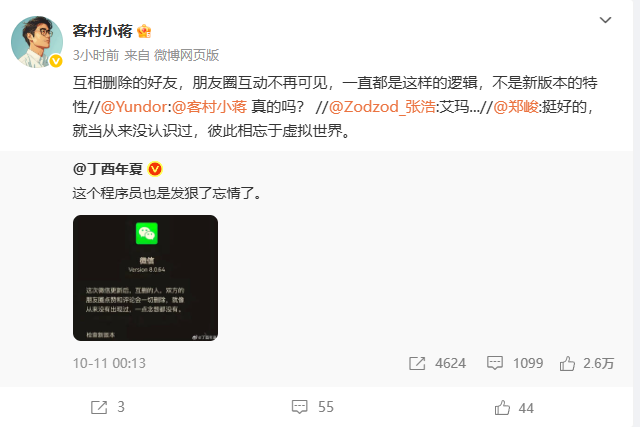Enlarge the WeChat version screenshot thumbnail
640x427 pixels.
click(x=145, y=278)
